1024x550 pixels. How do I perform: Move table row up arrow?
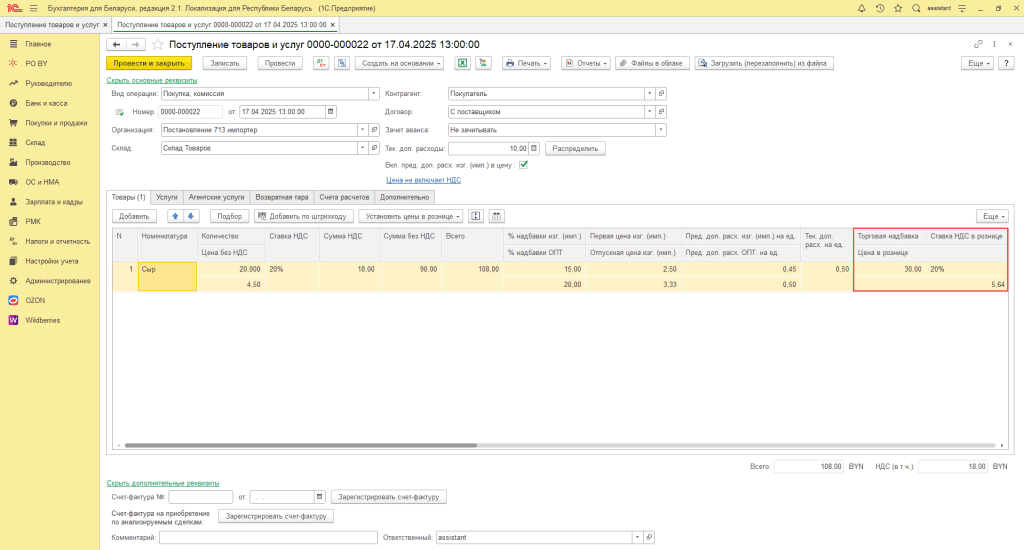(x=175, y=216)
